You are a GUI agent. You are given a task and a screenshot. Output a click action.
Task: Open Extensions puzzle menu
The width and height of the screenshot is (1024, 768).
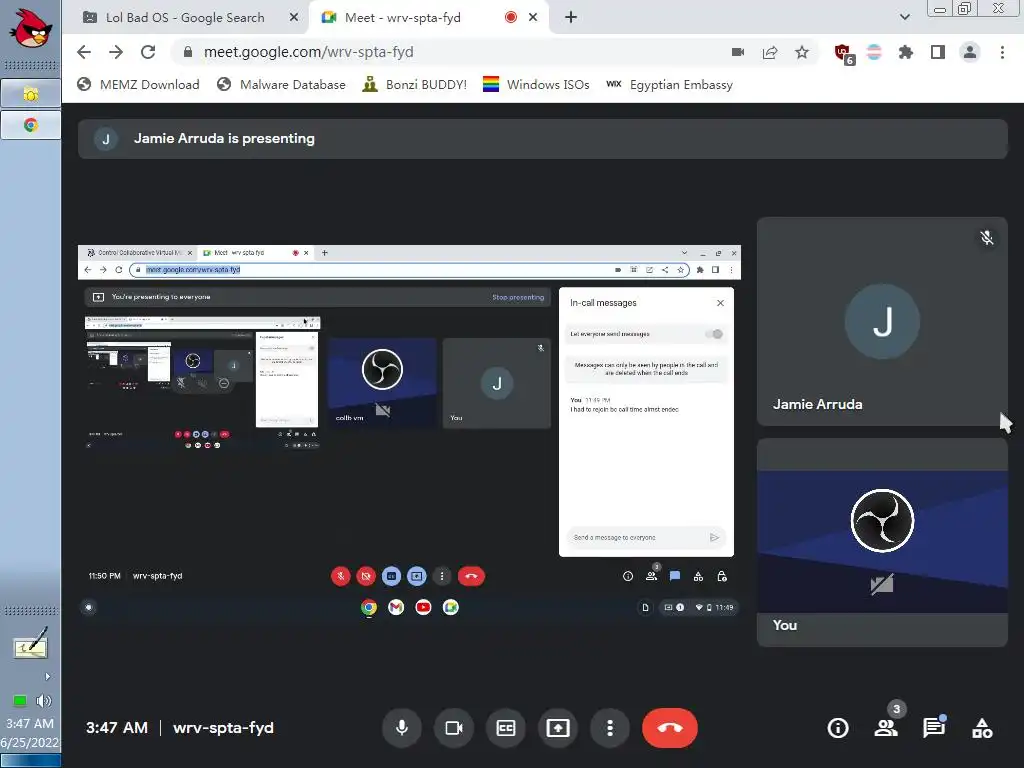[906, 52]
